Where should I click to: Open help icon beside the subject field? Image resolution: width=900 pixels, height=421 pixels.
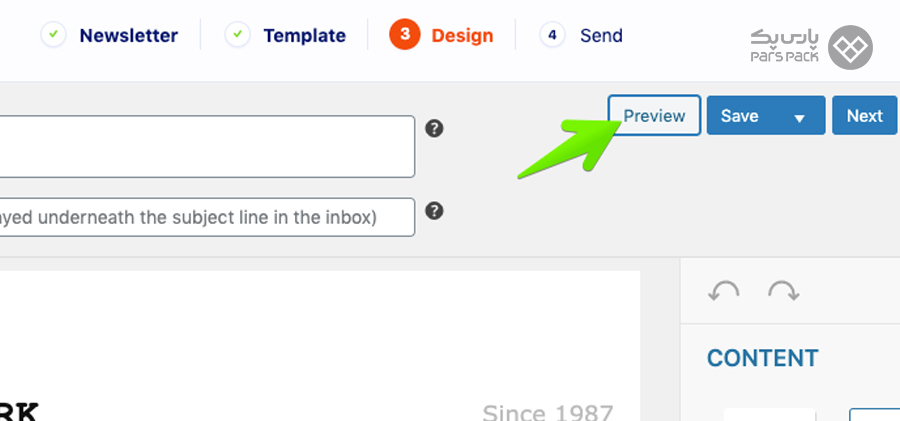click(x=435, y=129)
